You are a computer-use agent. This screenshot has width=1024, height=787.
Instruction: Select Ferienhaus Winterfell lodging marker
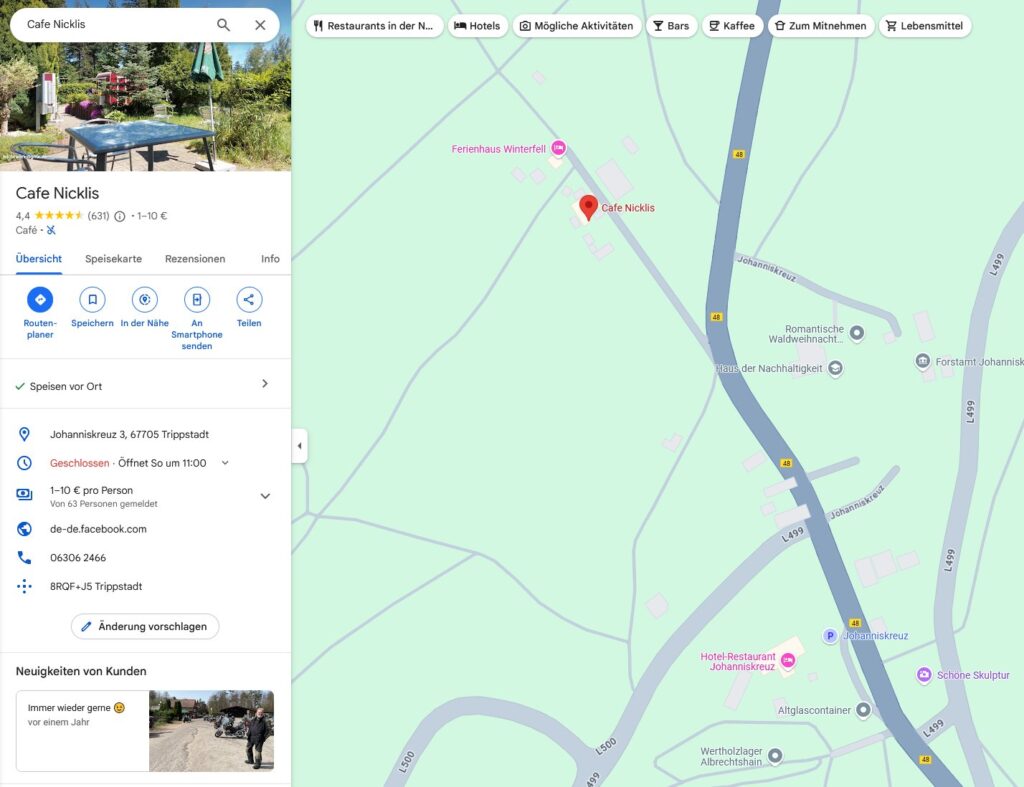tap(558, 148)
